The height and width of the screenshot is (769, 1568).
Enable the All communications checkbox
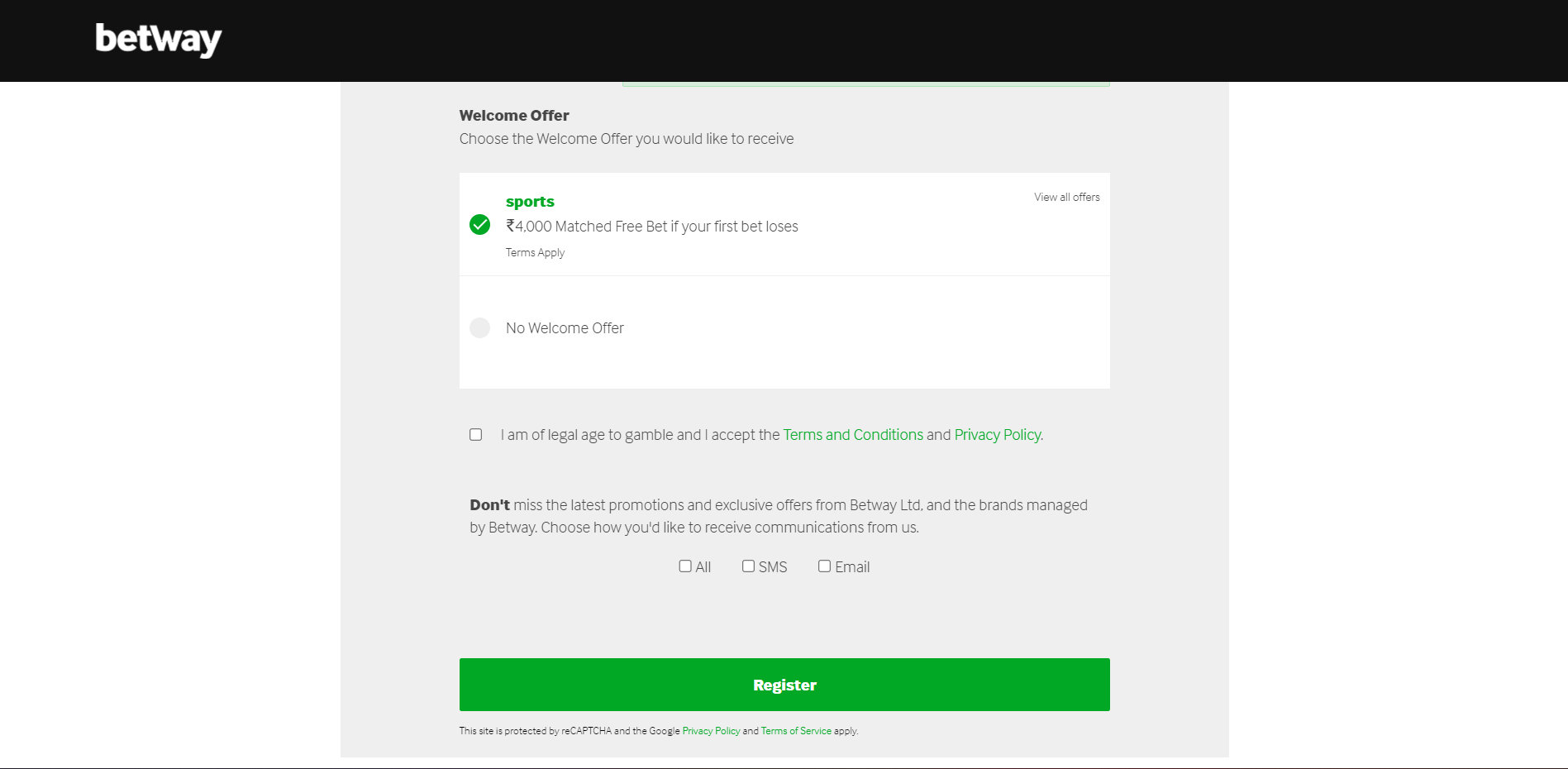click(685, 566)
